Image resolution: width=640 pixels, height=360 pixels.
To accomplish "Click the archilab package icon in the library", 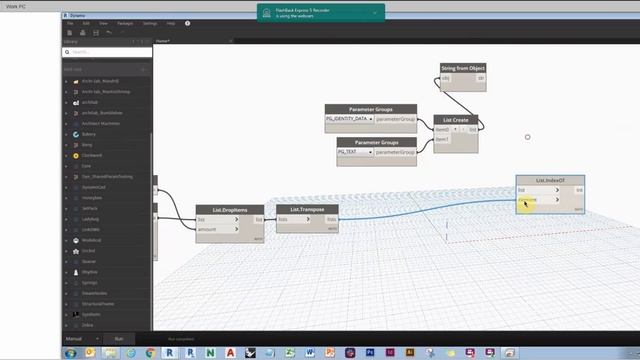I will tap(76, 102).
